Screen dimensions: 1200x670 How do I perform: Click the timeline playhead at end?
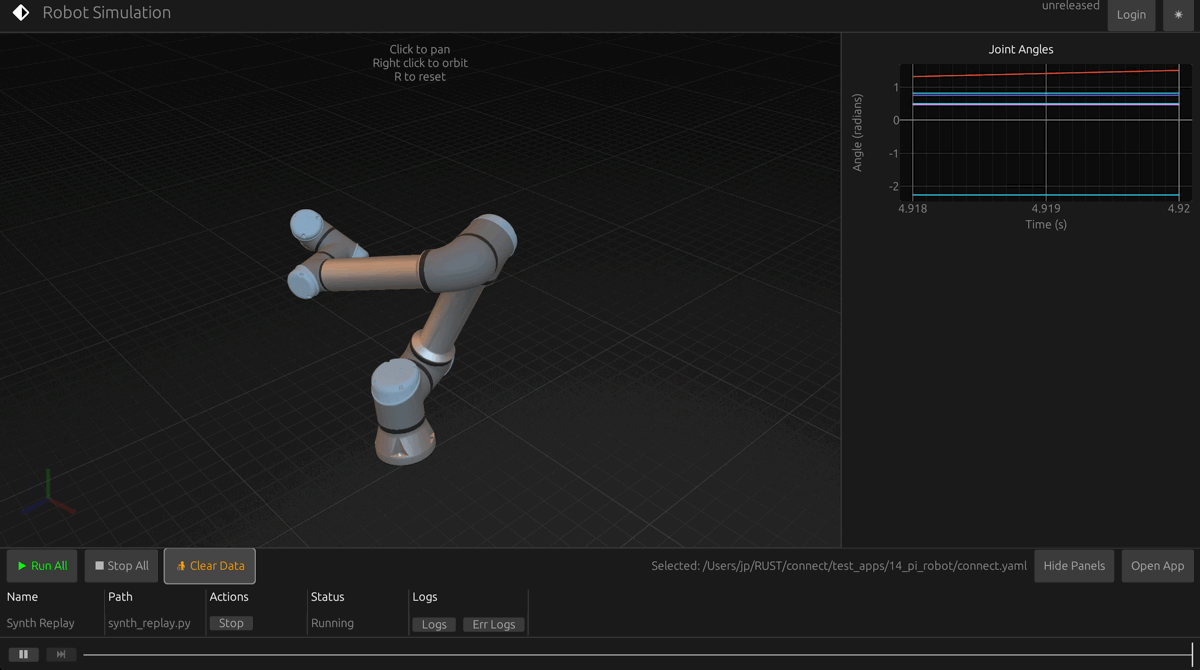1192,655
